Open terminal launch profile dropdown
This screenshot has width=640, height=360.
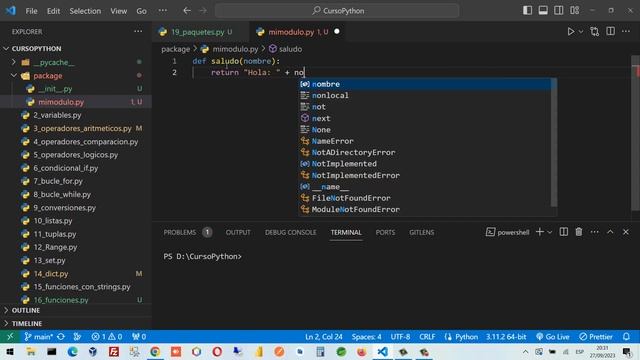click(x=549, y=232)
